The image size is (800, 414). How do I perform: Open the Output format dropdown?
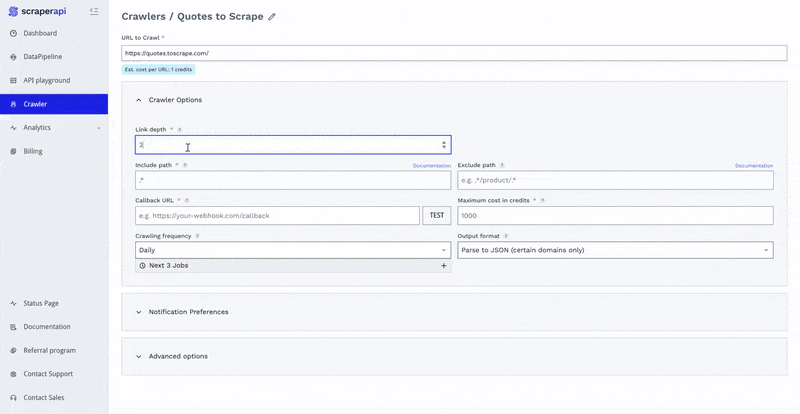pyautogui.click(x=615, y=250)
